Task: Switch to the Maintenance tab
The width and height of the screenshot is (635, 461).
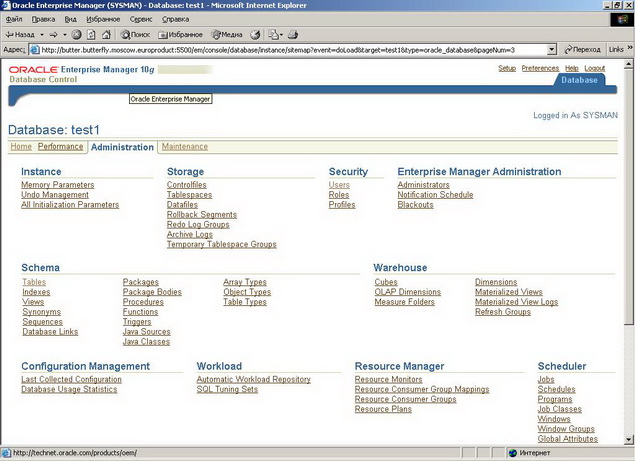Action: [185, 147]
